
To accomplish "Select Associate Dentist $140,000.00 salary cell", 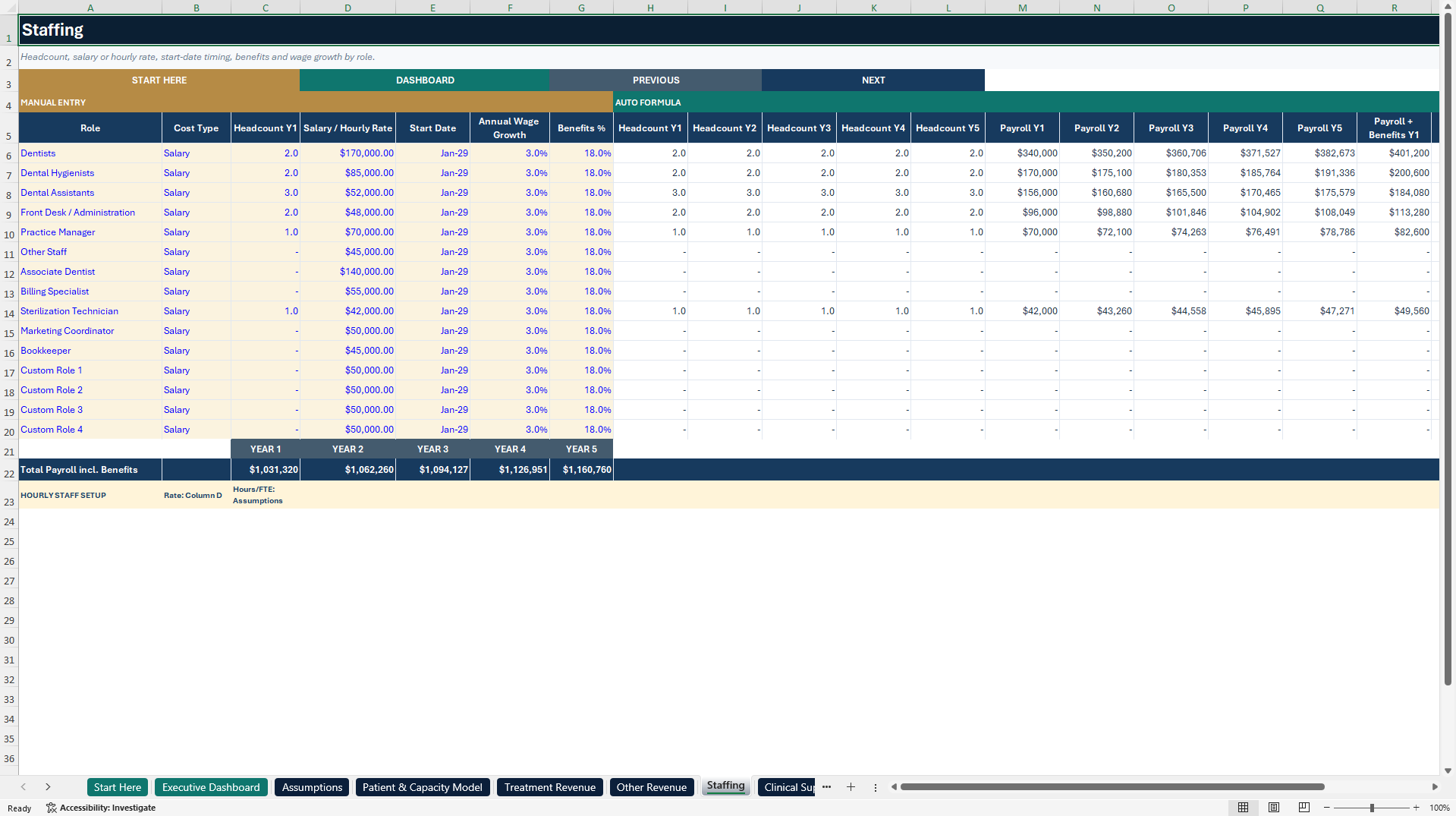I will (347, 272).
